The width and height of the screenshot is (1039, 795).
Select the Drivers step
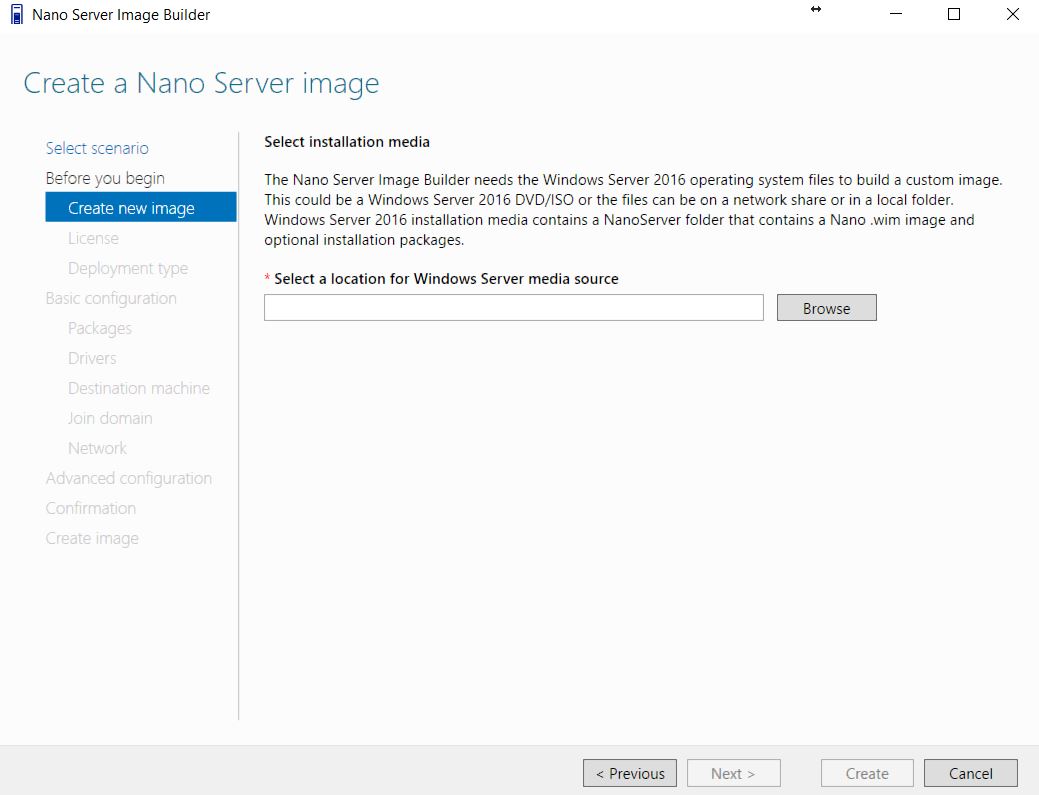[x=92, y=358]
